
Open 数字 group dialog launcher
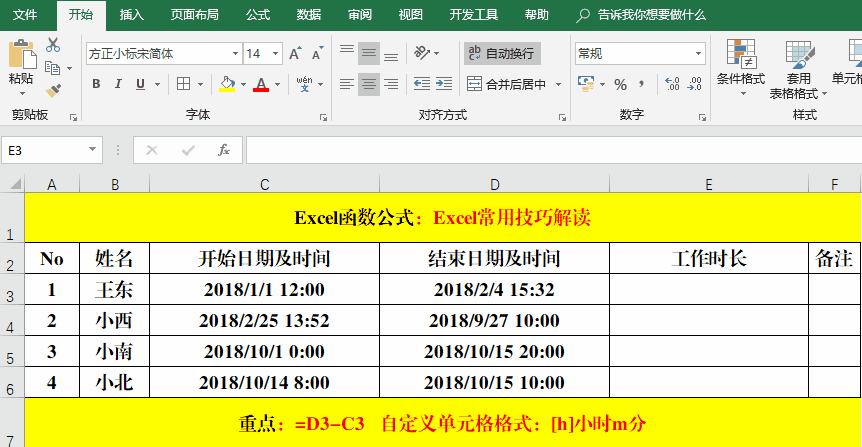click(702, 117)
